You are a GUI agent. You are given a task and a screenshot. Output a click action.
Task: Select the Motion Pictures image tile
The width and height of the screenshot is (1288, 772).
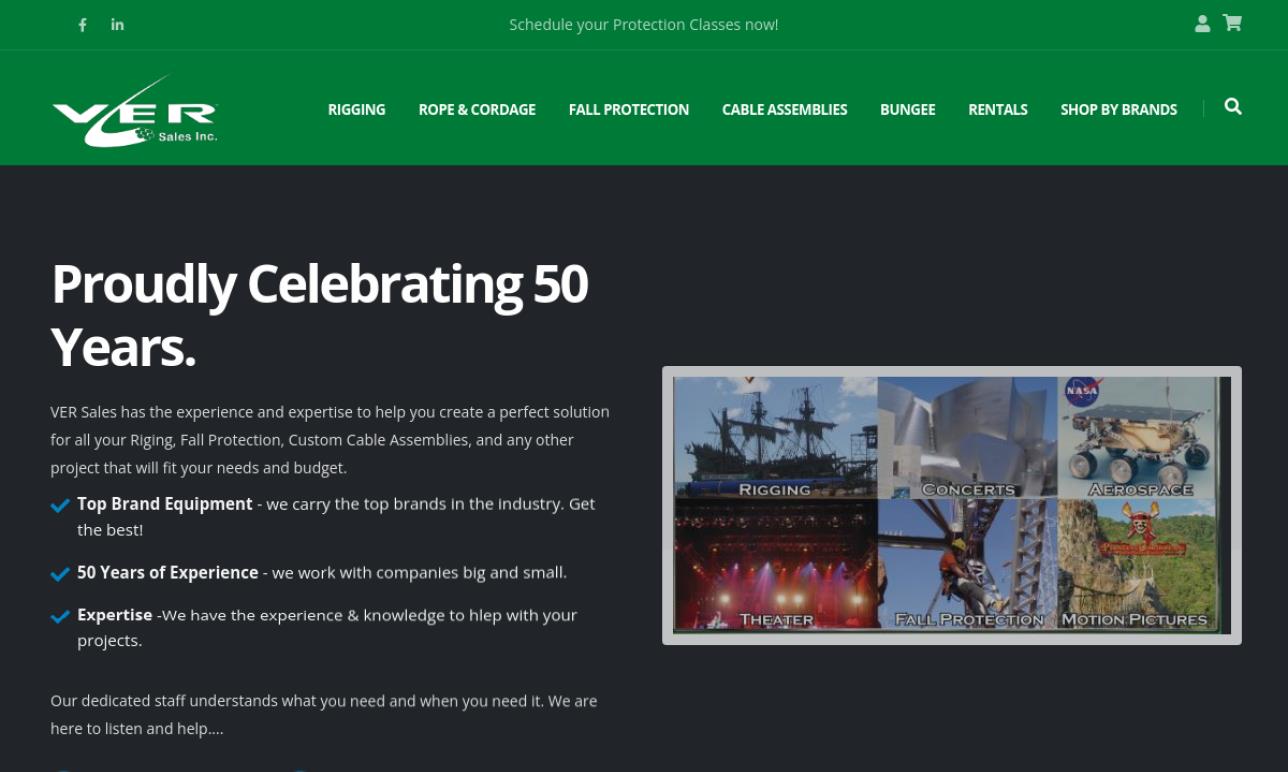tap(1140, 565)
